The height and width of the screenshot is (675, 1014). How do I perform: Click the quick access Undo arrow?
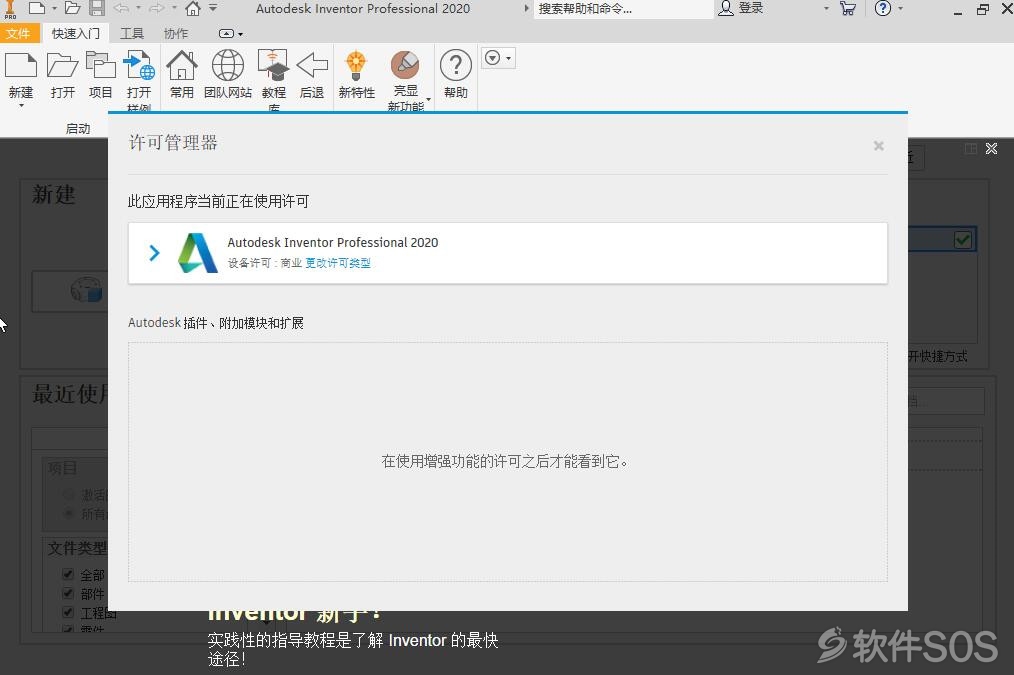(121, 8)
